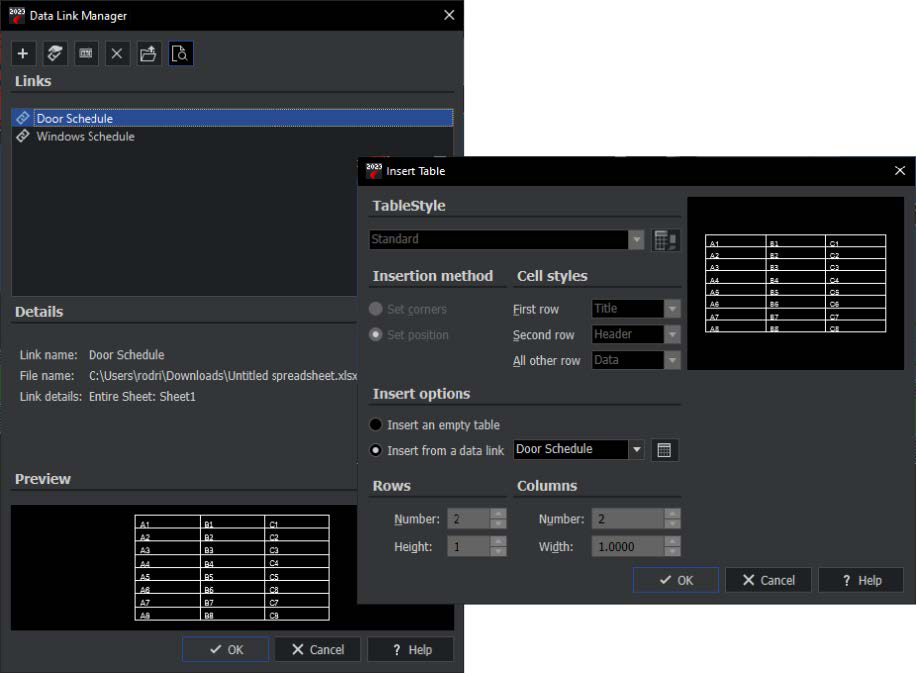Select the Door Schedule link in the Links list
This screenshot has width=916, height=673.
pos(232,118)
